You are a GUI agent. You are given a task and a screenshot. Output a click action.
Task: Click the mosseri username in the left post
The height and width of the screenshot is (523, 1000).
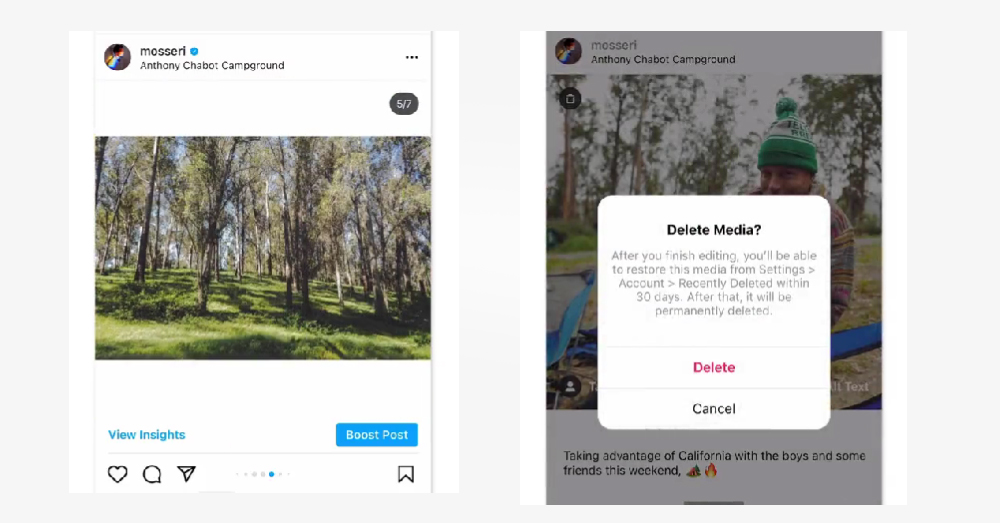click(163, 51)
